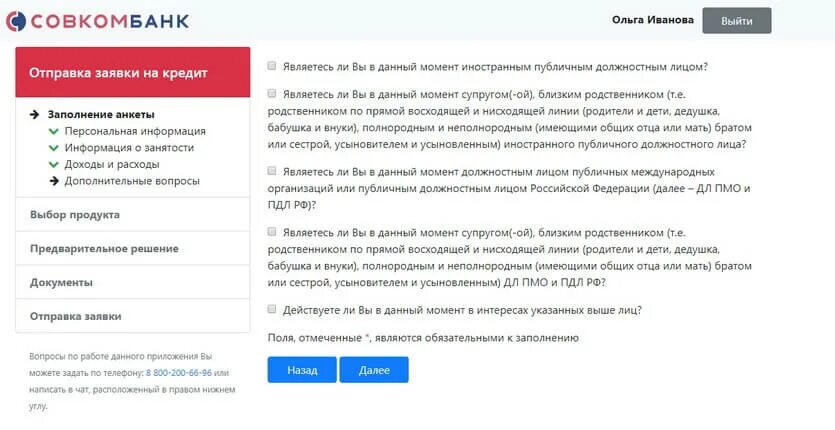Enable the ДЛ ПМО и ПДЛ РФ official checkbox
This screenshot has width=835, height=430.
coord(272,171)
